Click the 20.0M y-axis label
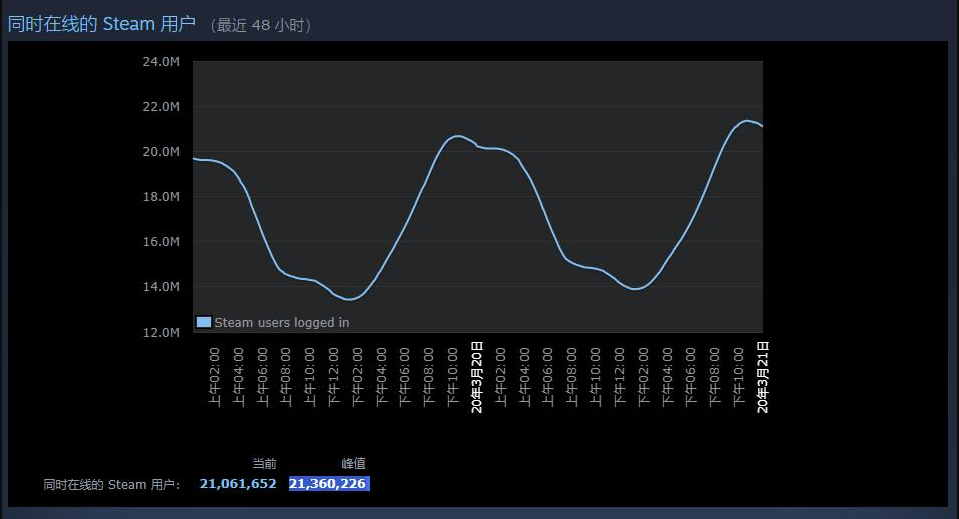Screen dimensions: 959x519 point(161,152)
